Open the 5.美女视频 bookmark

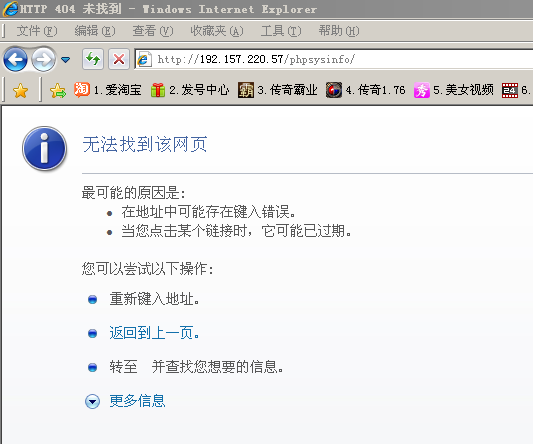[454, 90]
